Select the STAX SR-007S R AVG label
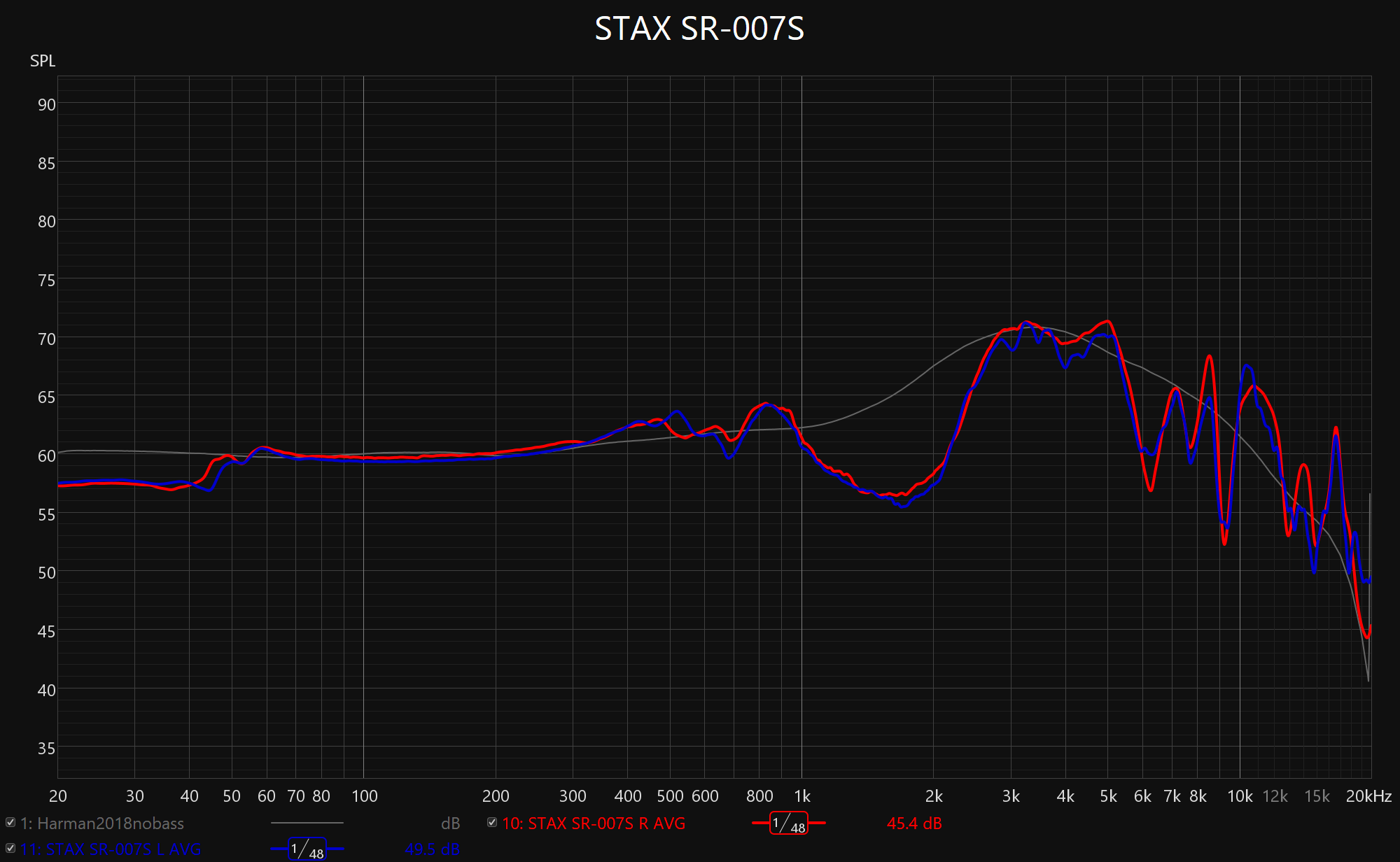 tap(594, 824)
